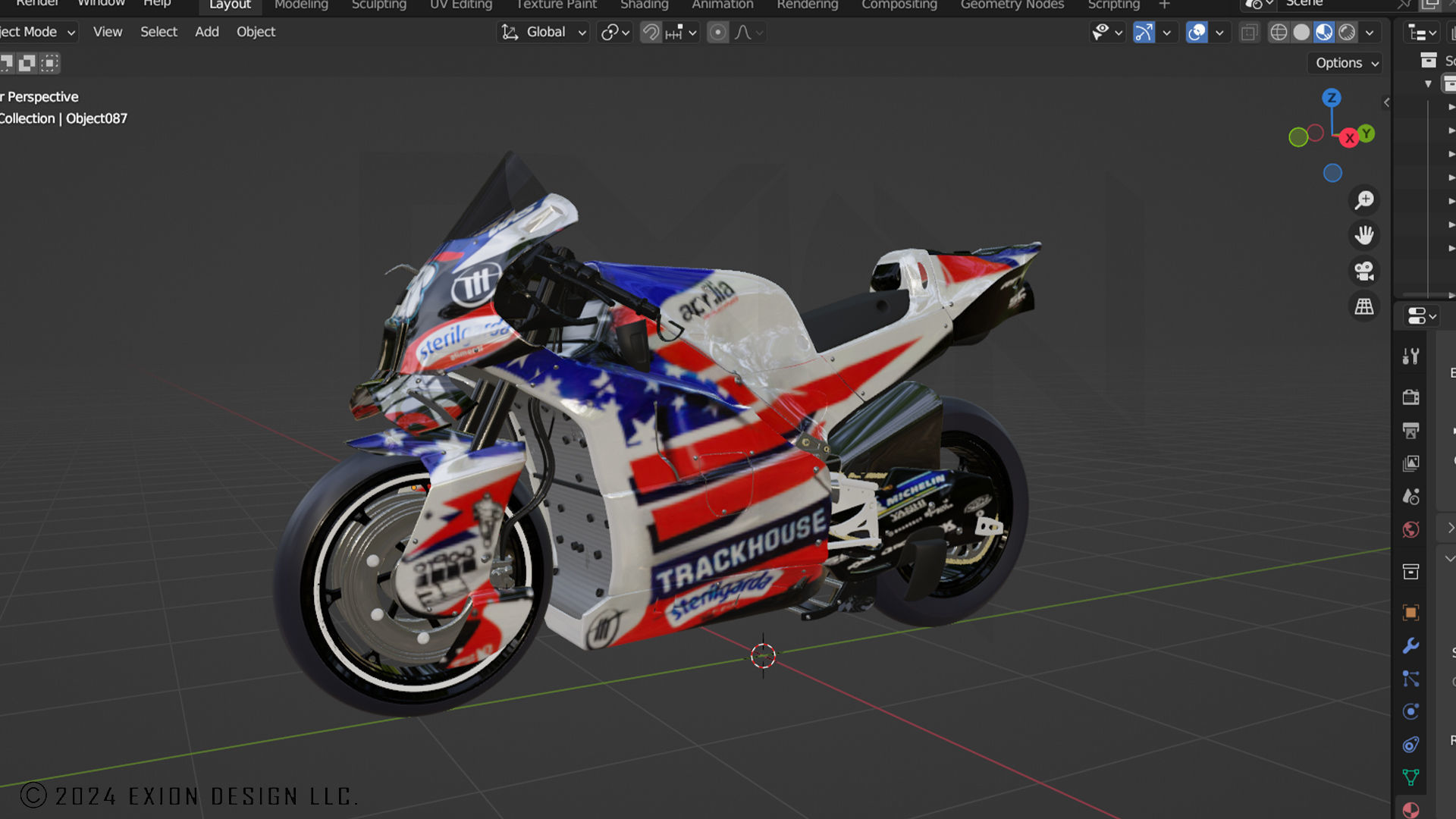Screen dimensions: 1456x819
Task: Select the intersect selection mode icon
Action: (x=50, y=63)
